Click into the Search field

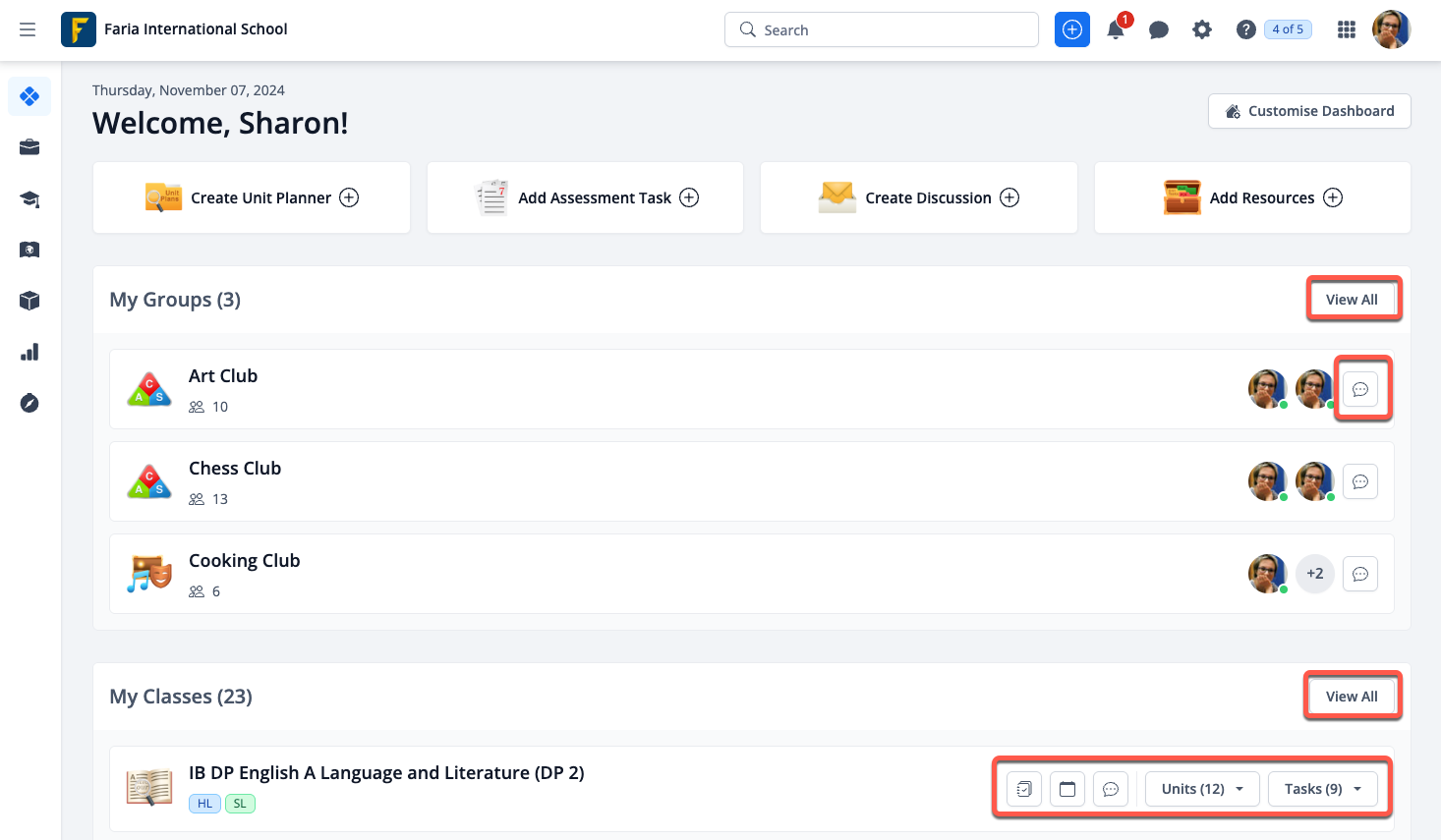pyautogui.click(x=882, y=29)
